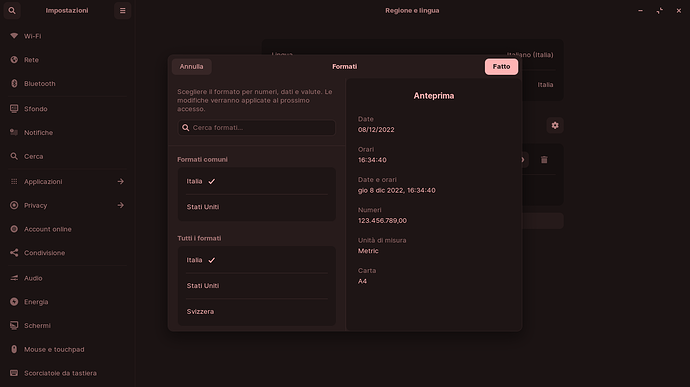
Task: Restore the window size with unmaximize icon
Action: click(660, 11)
